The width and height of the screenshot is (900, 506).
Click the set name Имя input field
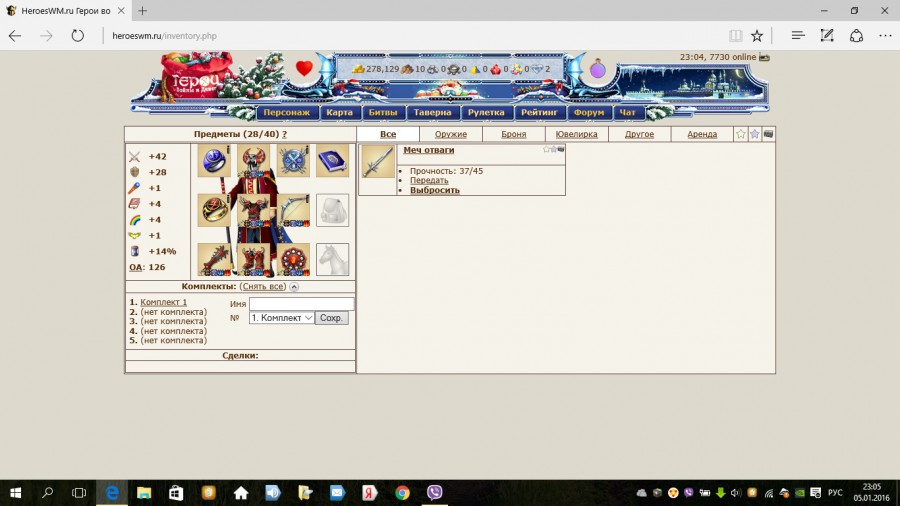tap(301, 304)
